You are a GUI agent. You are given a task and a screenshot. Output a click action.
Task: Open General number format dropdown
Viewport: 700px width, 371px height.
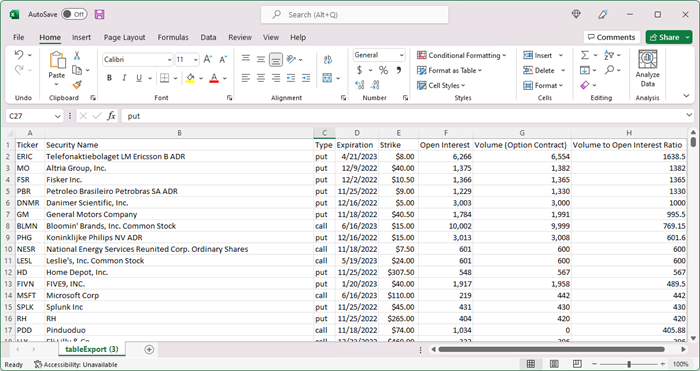401,55
